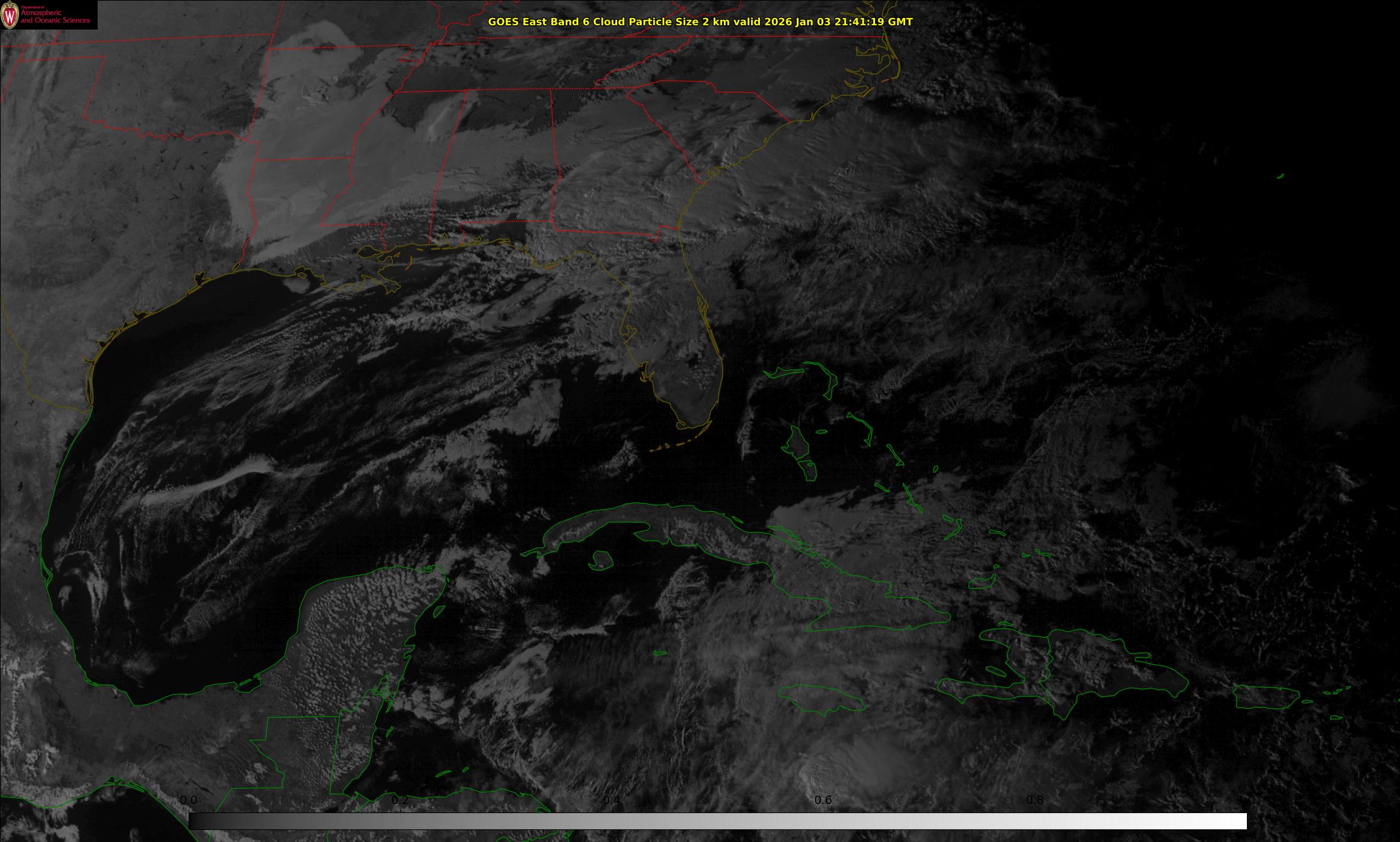Click the 0.2 colorbar tick label
The height and width of the screenshot is (842, 1400).
coord(400,800)
